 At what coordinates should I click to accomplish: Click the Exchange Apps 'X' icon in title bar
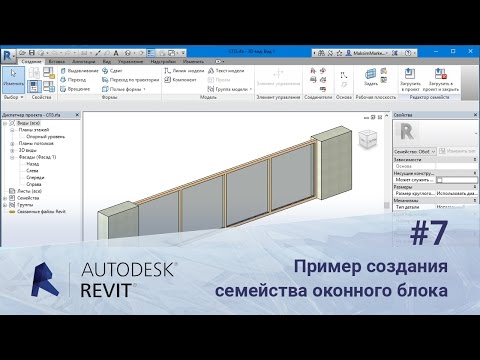tap(395, 53)
